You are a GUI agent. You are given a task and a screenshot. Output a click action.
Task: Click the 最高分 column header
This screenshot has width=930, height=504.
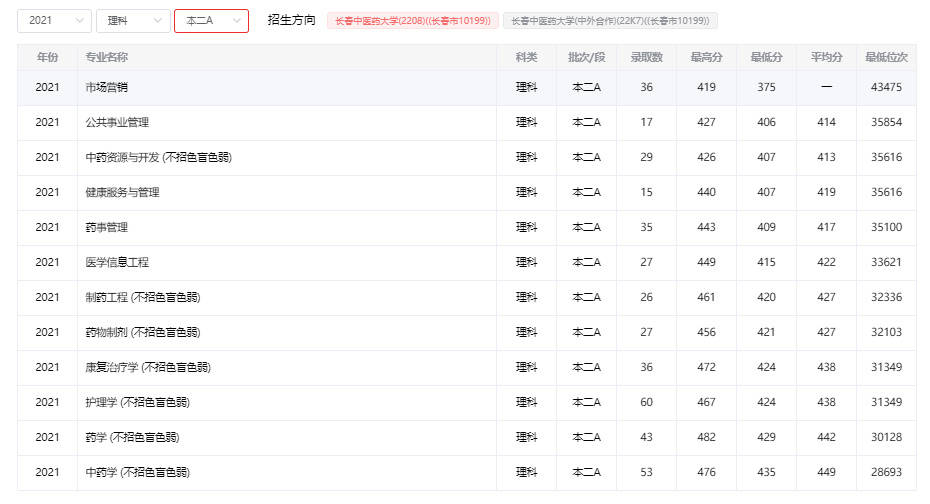(x=706, y=57)
